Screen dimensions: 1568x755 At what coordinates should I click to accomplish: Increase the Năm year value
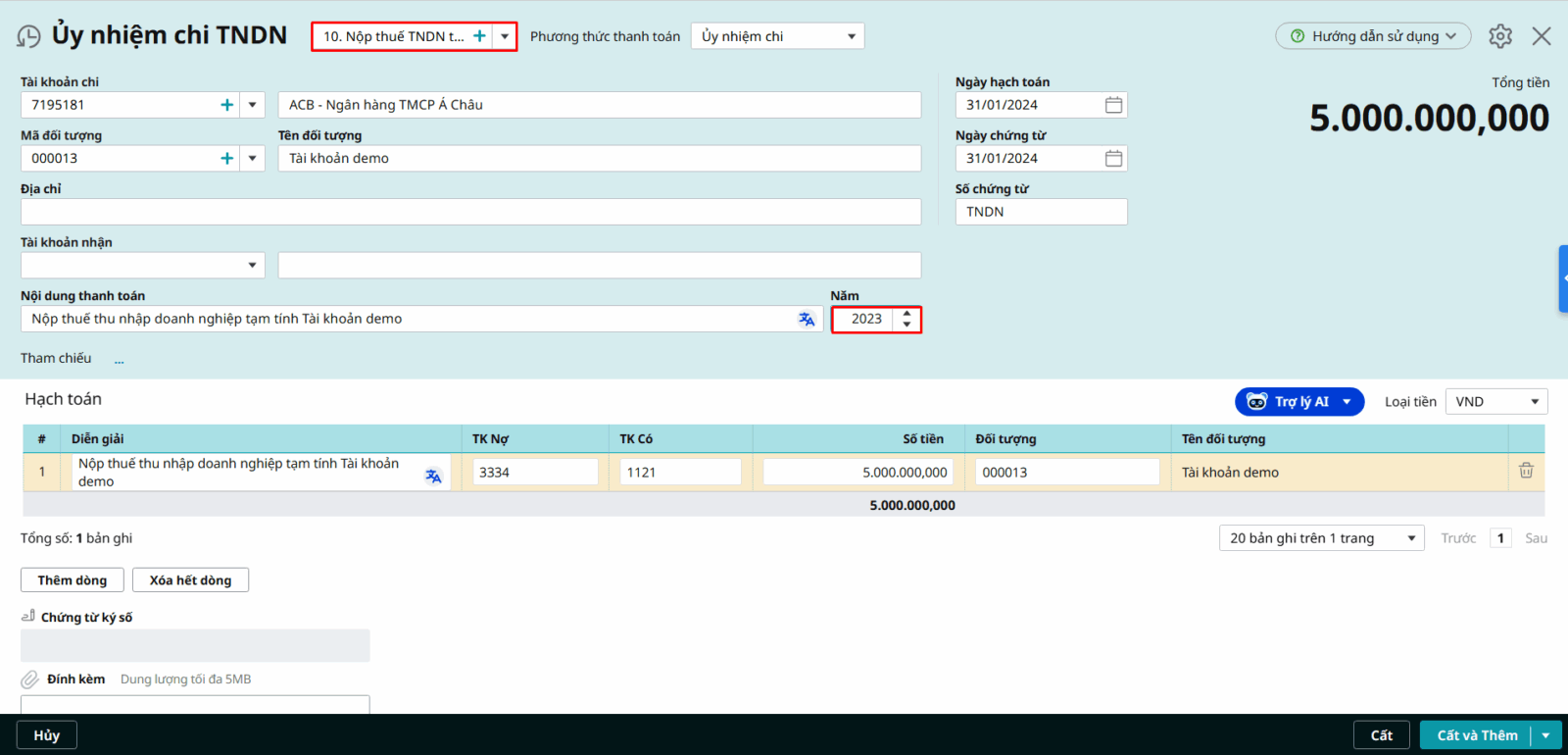click(906, 314)
